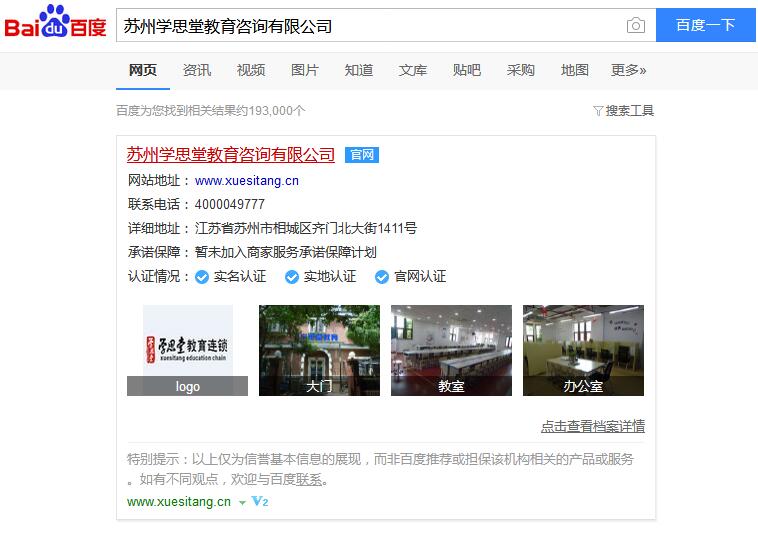Click the 实名认证 blue checkmark icon
This screenshot has height=534, width=758.
point(202,277)
